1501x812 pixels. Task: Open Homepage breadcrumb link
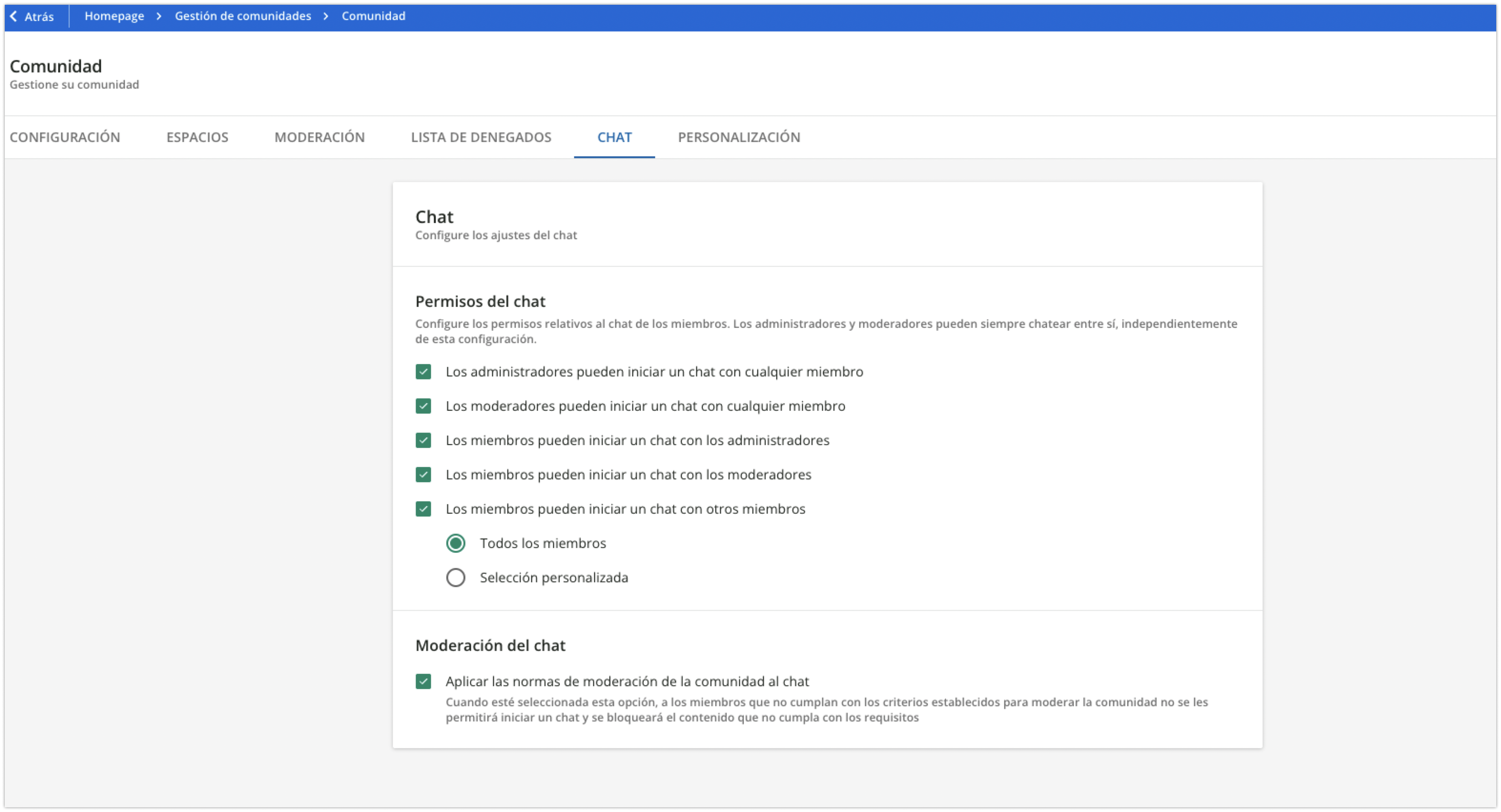tap(114, 16)
